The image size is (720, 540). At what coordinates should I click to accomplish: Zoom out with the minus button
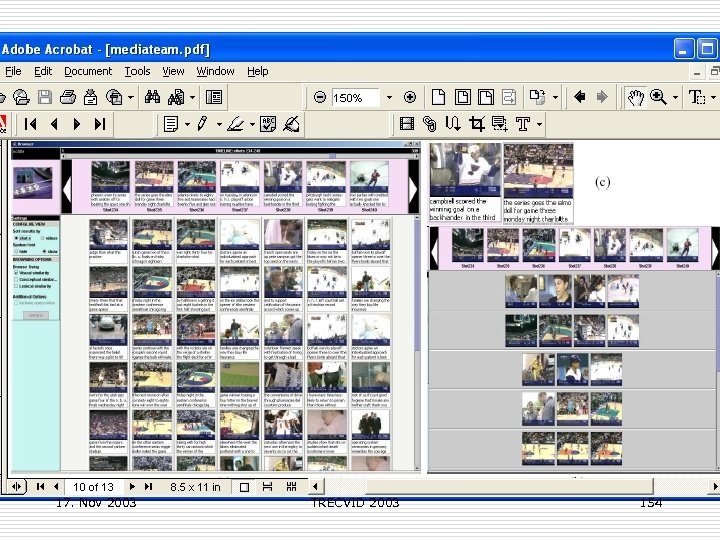(x=320, y=97)
